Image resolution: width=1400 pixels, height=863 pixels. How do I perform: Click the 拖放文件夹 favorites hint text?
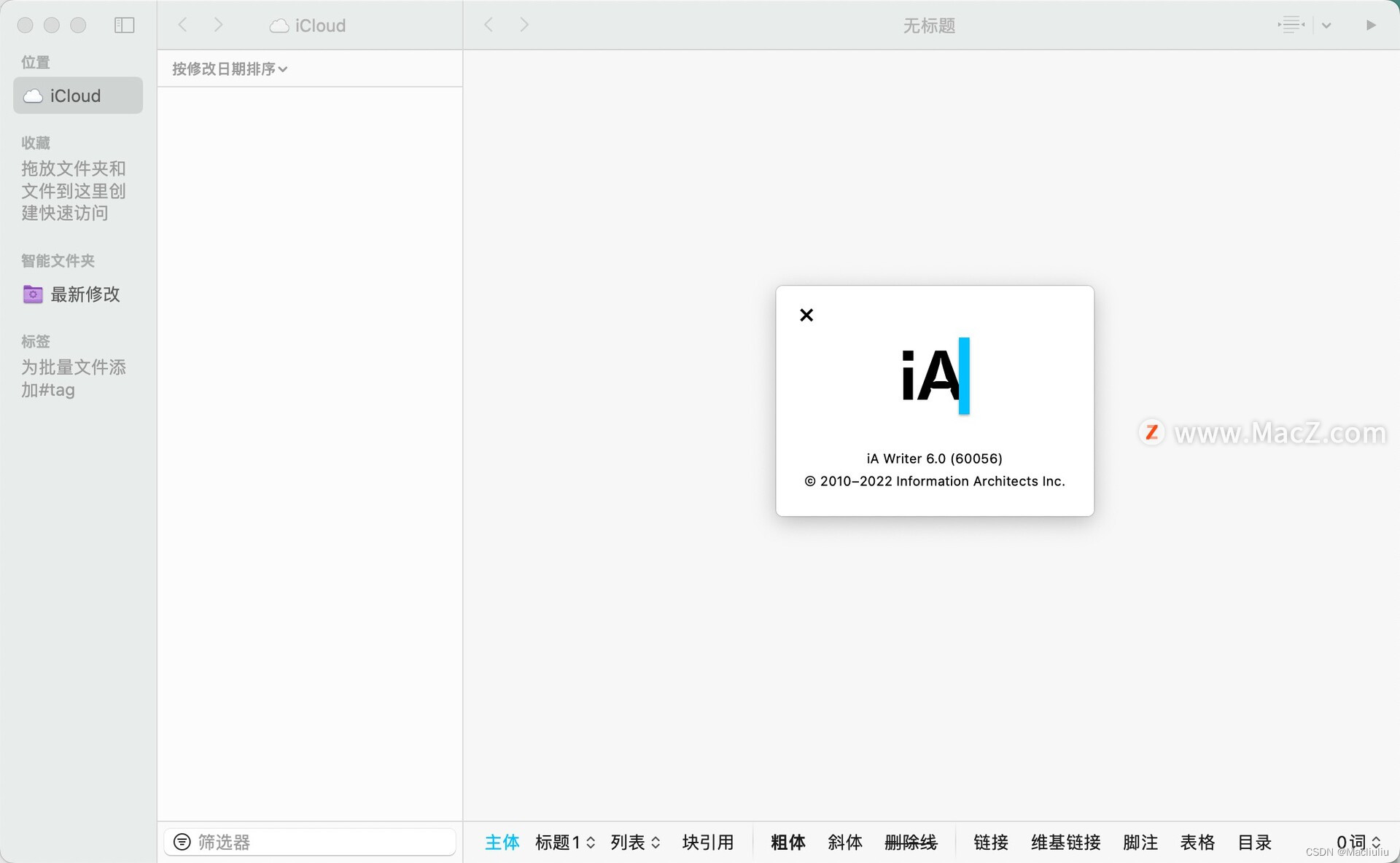click(74, 191)
